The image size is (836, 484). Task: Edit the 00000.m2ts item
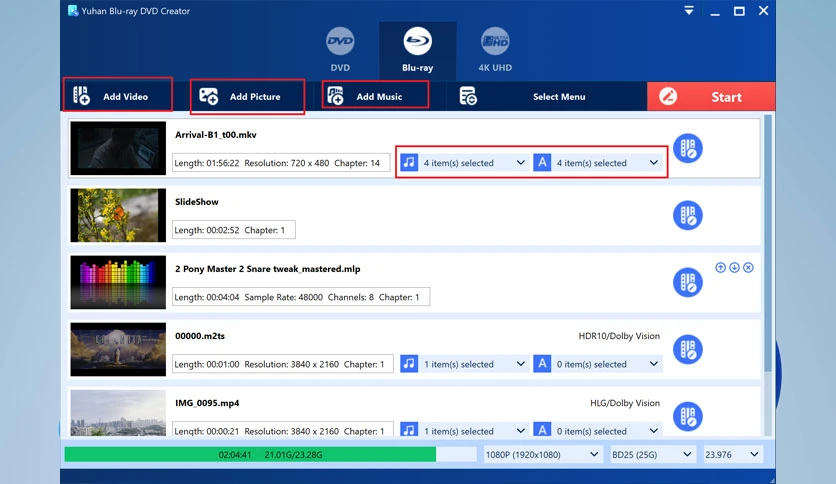coord(688,350)
